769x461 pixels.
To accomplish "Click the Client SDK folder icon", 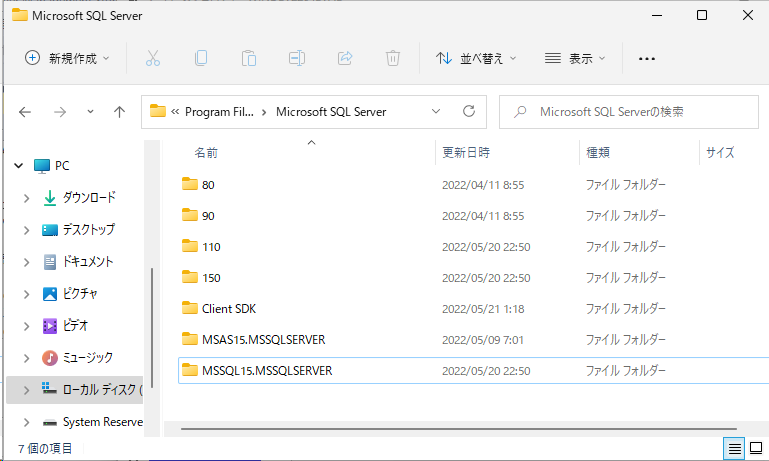I will click(190, 307).
